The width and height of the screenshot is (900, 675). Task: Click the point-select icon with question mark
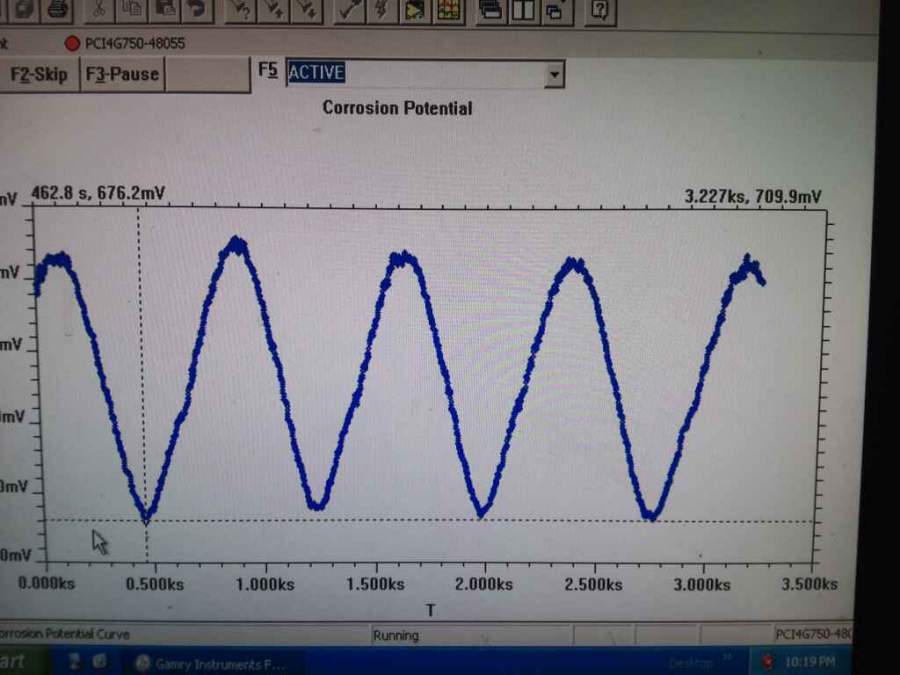click(240, 10)
